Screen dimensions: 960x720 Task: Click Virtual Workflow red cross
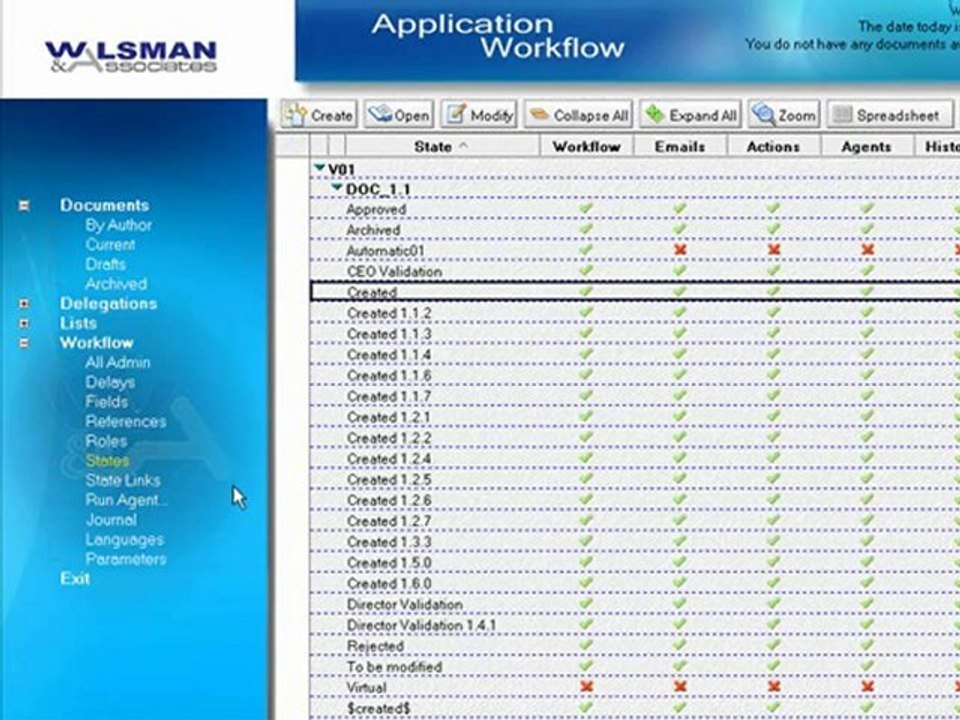pyautogui.click(x=587, y=687)
